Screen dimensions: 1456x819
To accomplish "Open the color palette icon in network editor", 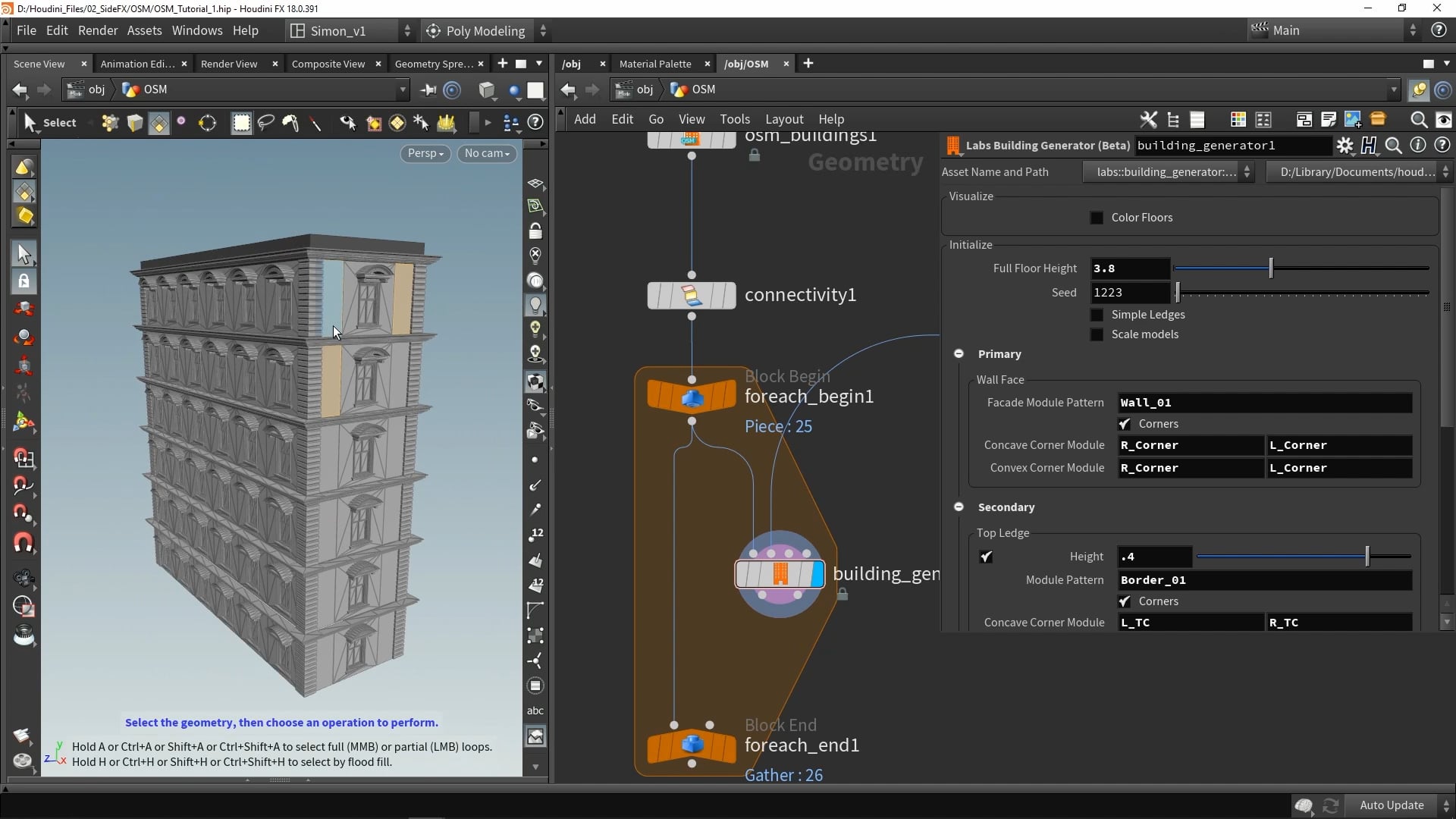I will (1238, 119).
